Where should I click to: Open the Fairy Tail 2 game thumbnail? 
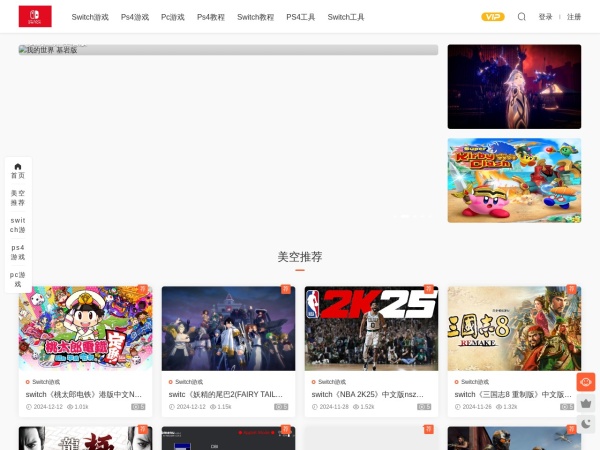click(228, 328)
